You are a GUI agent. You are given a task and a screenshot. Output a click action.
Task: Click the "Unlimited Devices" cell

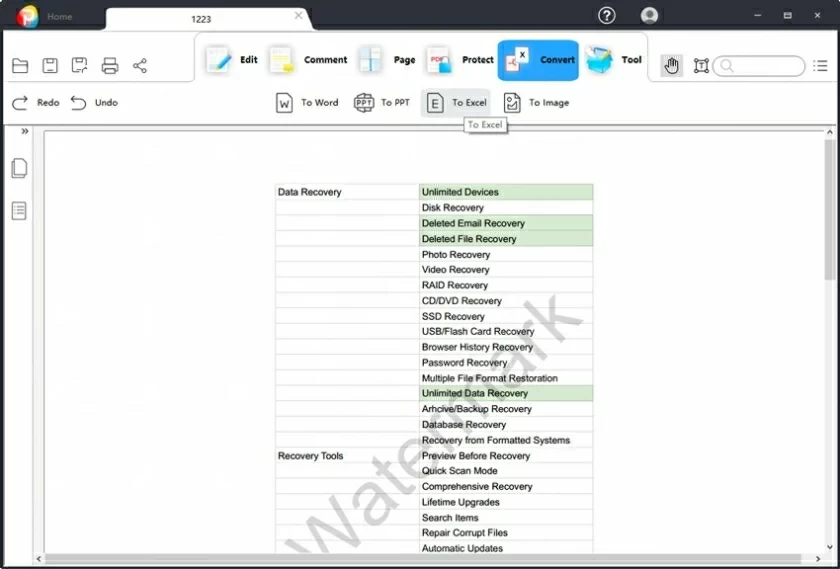(506, 192)
